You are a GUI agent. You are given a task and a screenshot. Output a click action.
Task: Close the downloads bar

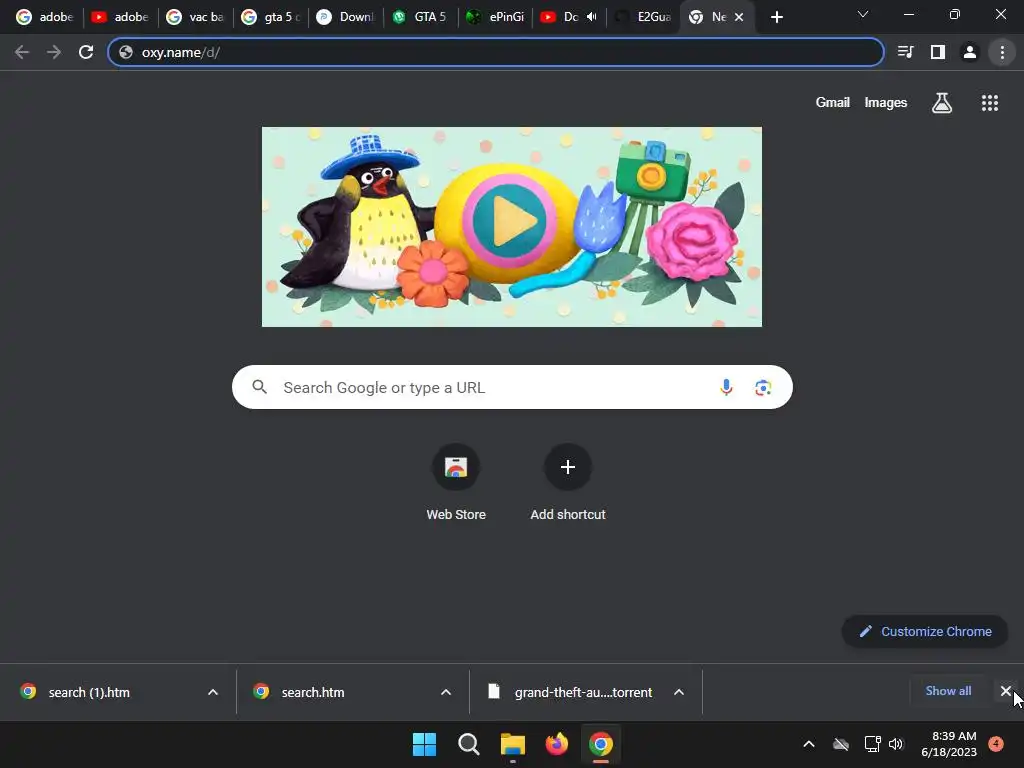(1006, 691)
